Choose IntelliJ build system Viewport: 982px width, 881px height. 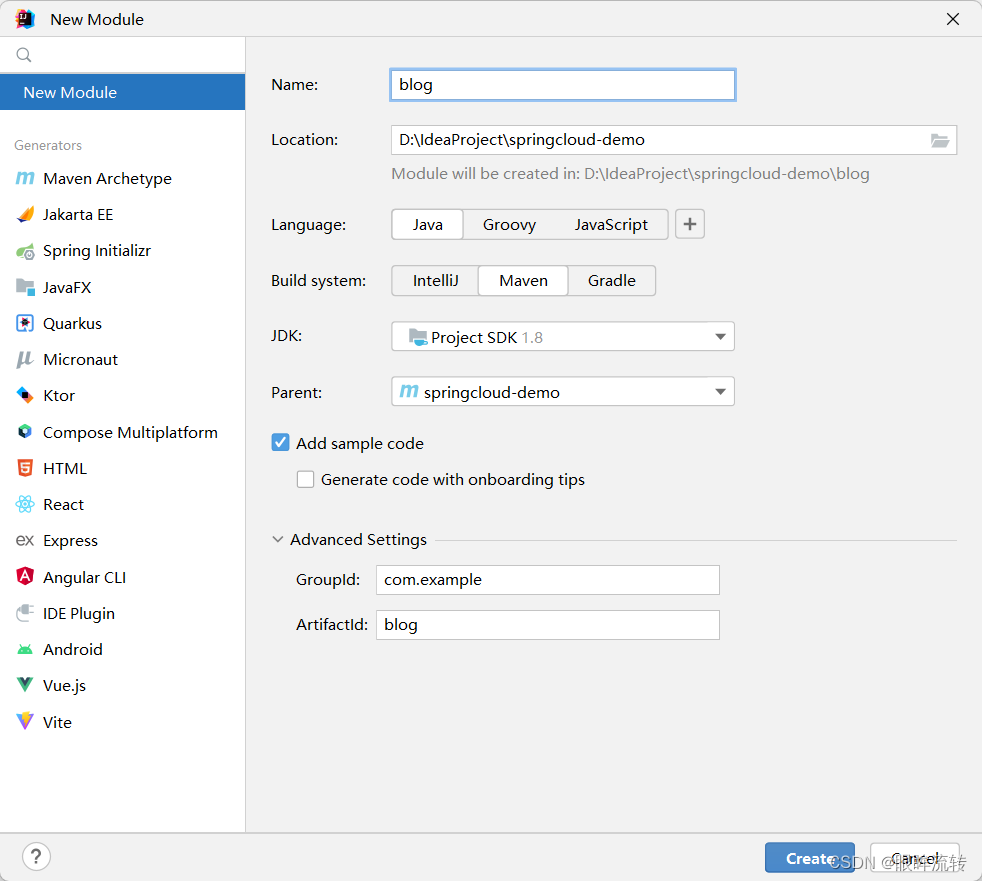pos(435,281)
